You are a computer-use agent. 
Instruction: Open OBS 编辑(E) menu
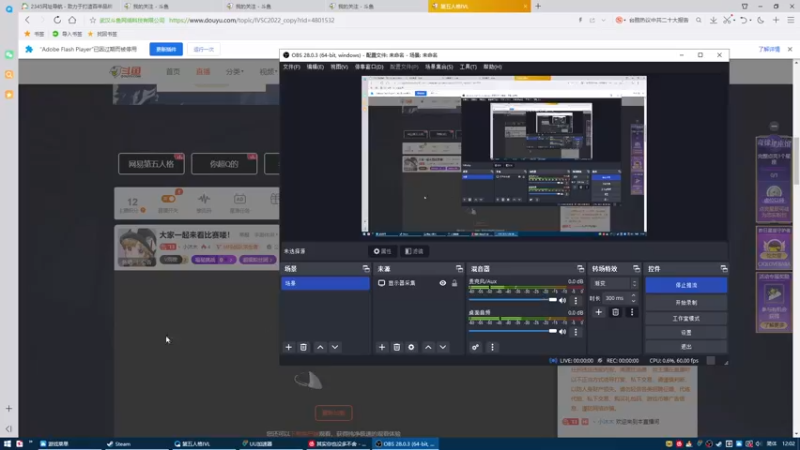point(315,67)
